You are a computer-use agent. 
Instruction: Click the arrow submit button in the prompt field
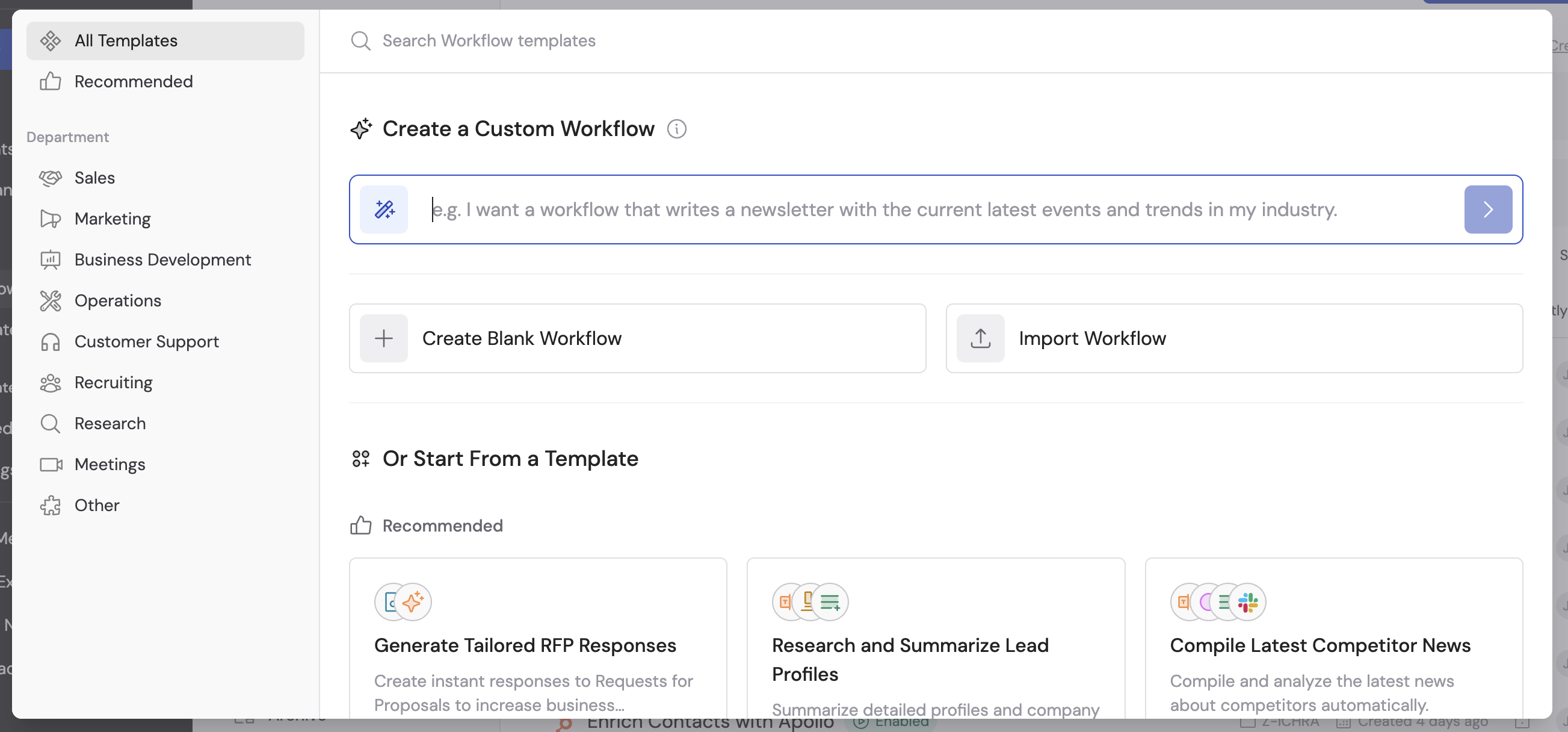click(1488, 209)
